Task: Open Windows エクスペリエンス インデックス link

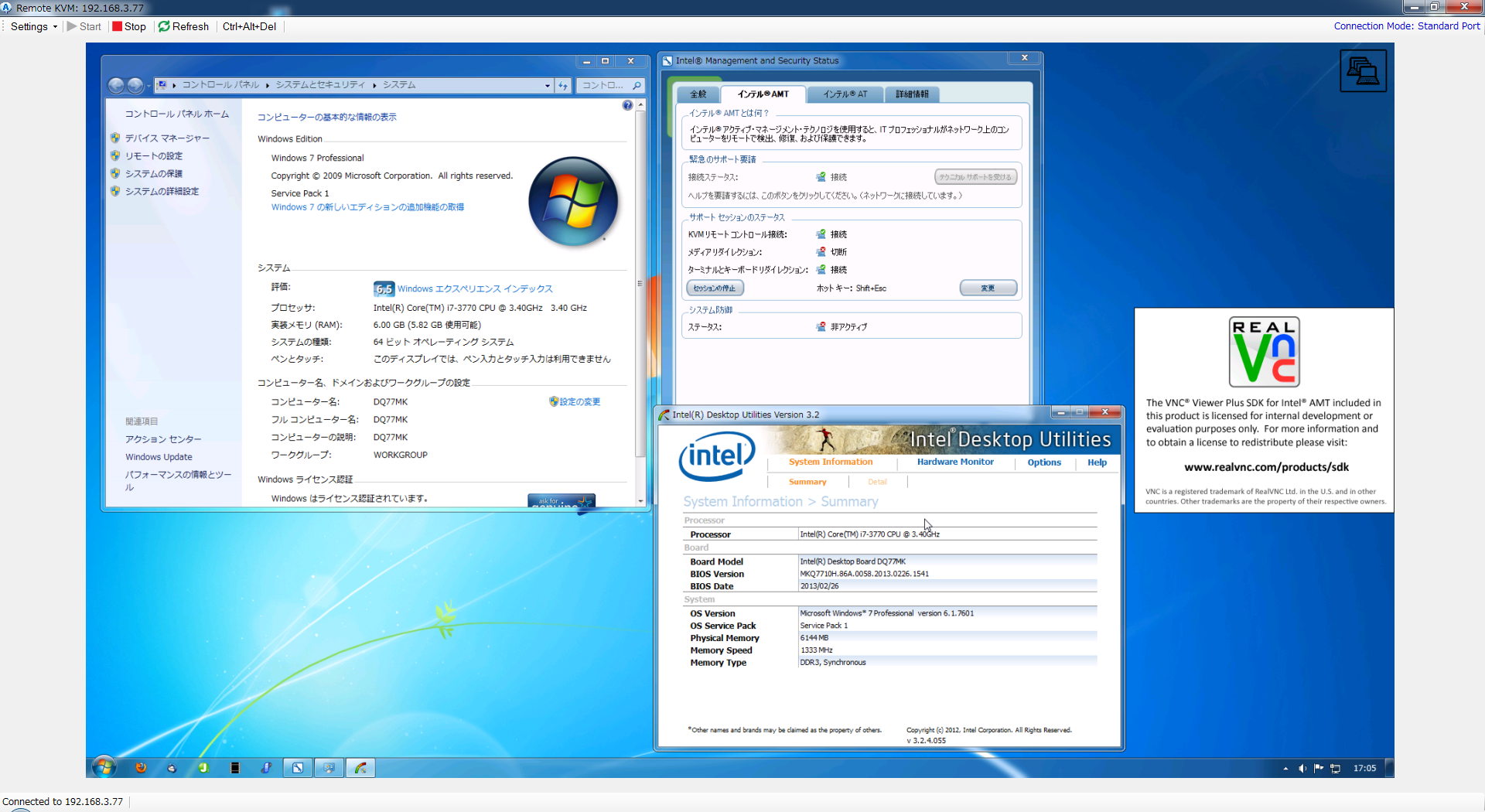Action: click(x=475, y=288)
